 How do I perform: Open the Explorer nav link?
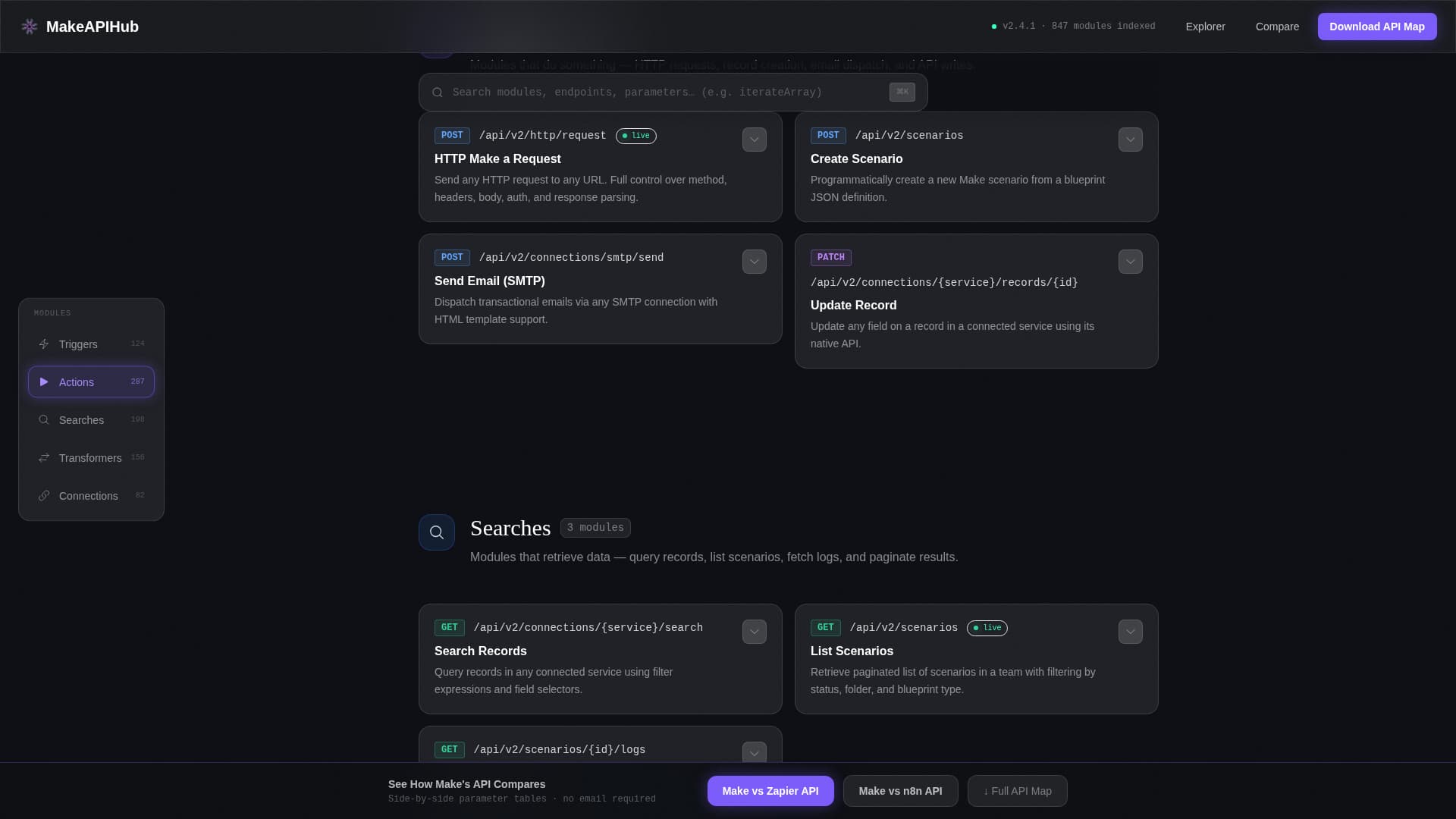click(x=1205, y=27)
